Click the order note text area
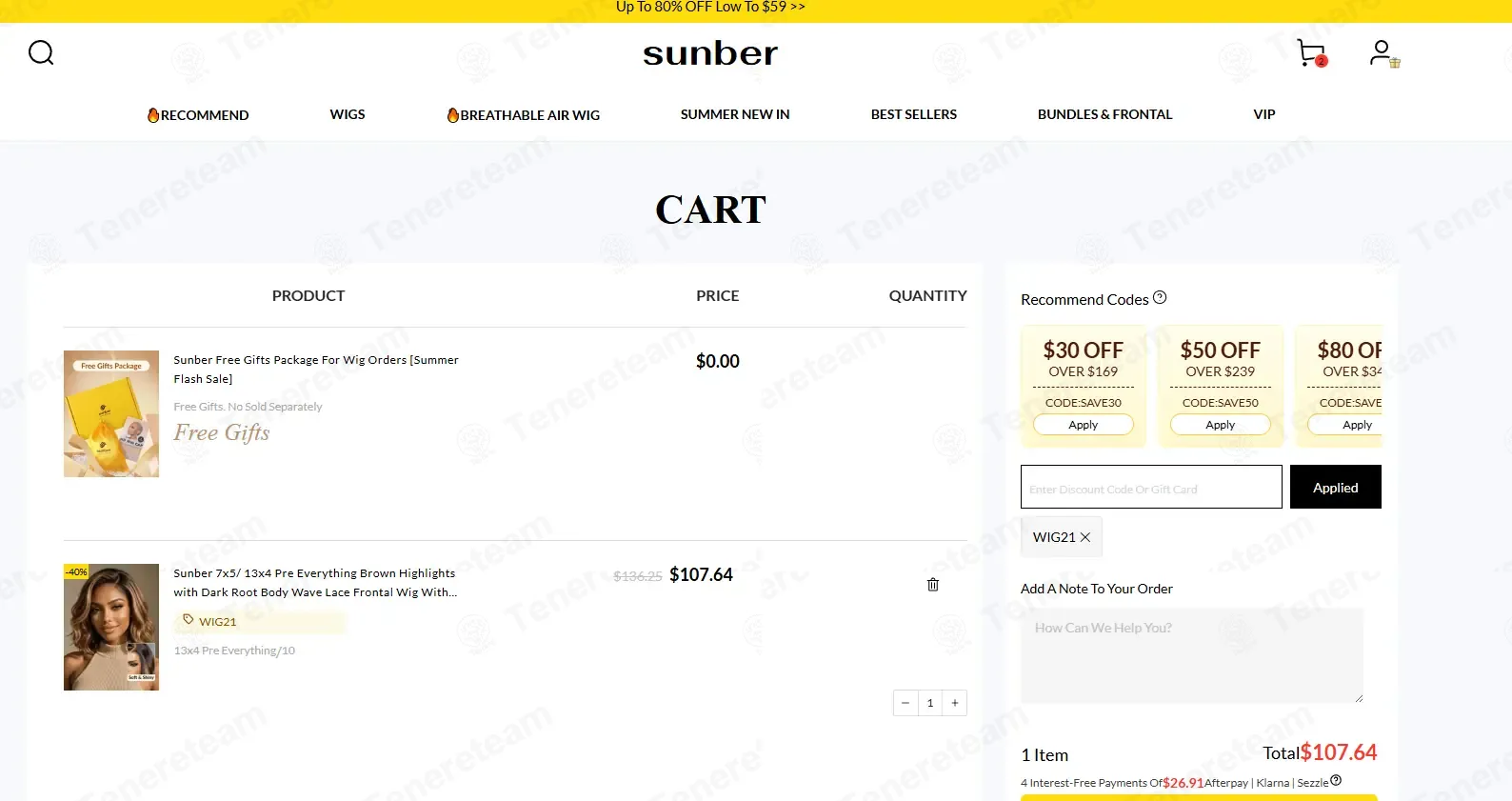 tap(1192, 655)
